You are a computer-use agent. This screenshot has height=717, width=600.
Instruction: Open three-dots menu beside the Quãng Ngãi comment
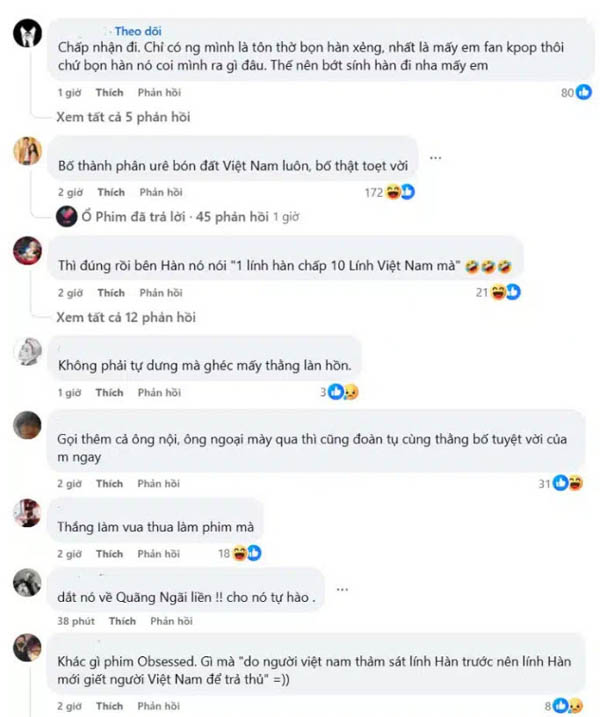coord(343,589)
